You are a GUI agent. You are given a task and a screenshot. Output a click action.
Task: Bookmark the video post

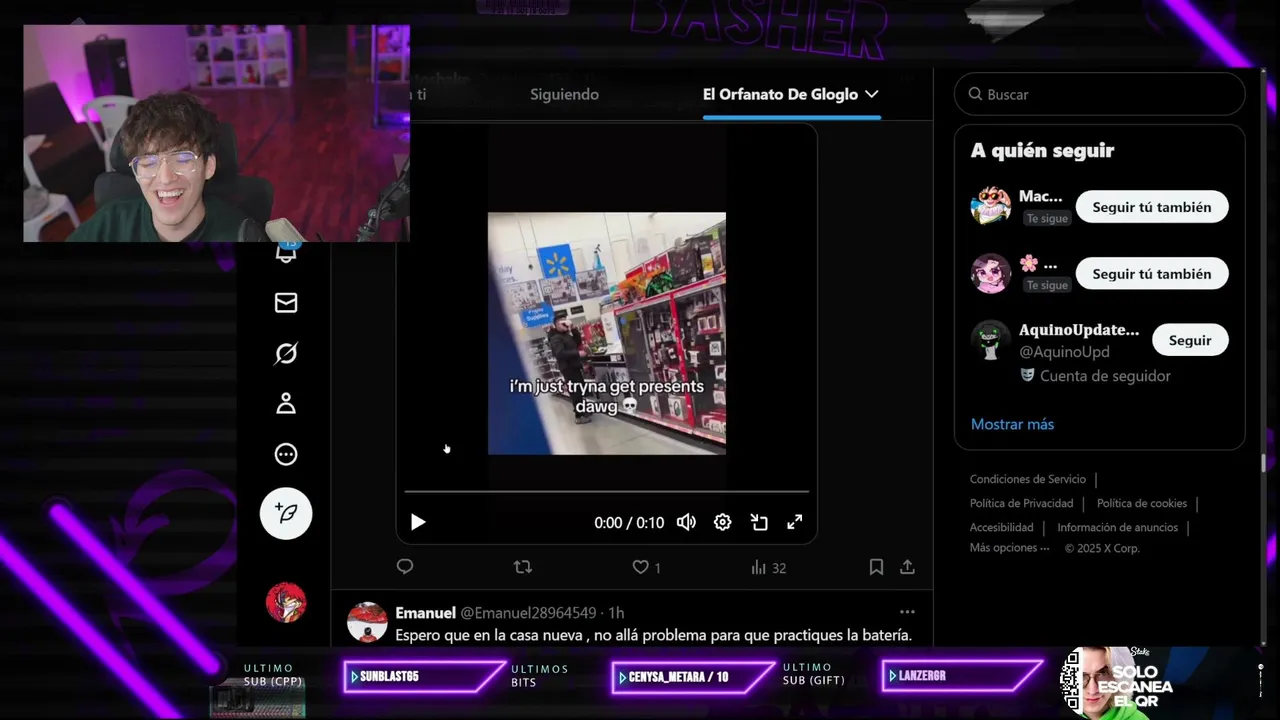876,567
